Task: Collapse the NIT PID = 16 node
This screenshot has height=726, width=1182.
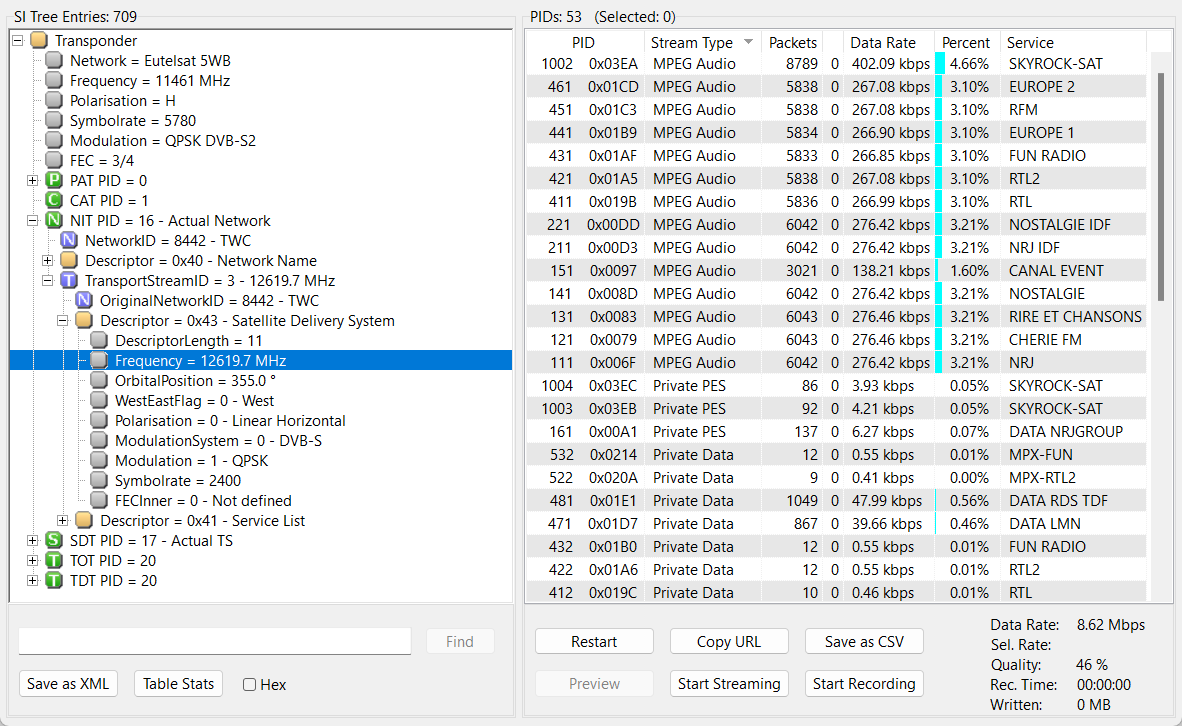Action: (x=32, y=221)
